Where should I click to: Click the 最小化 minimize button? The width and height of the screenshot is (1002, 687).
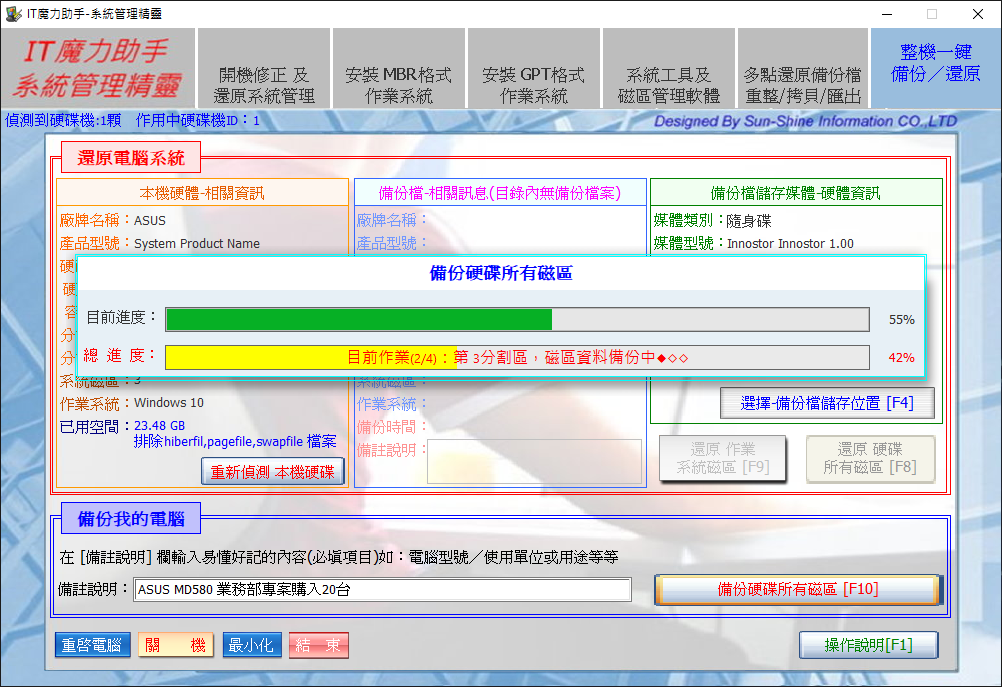click(251, 645)
